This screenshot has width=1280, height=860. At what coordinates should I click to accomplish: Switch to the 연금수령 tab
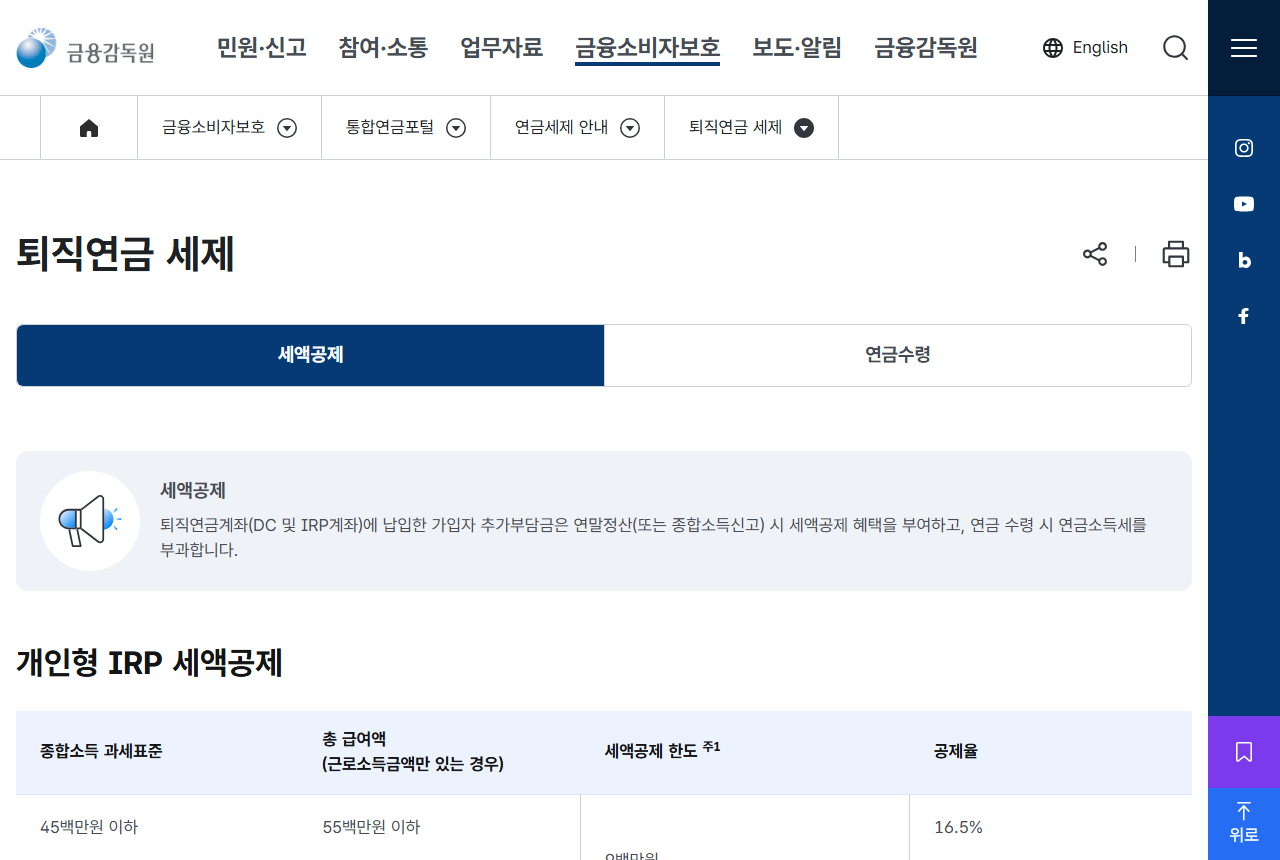898,355
